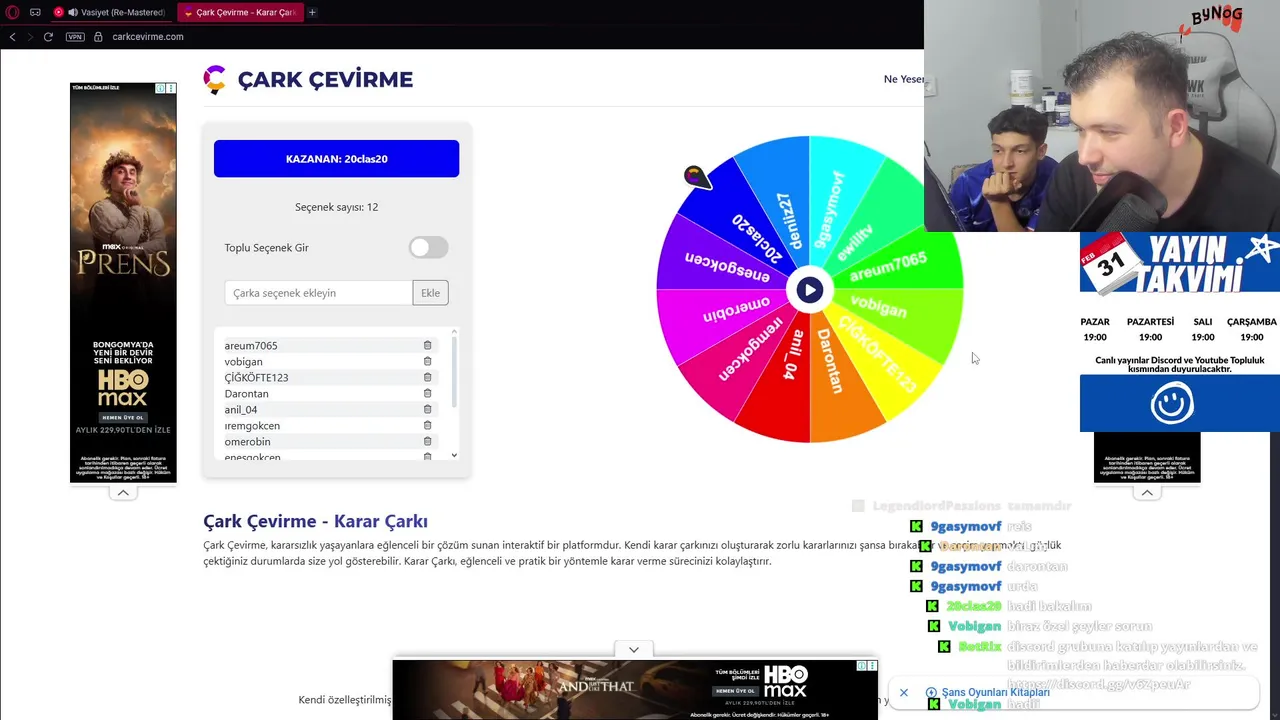
Task: Select the Çark Çevirme browser tab
Action: click(x=240, y=12)
